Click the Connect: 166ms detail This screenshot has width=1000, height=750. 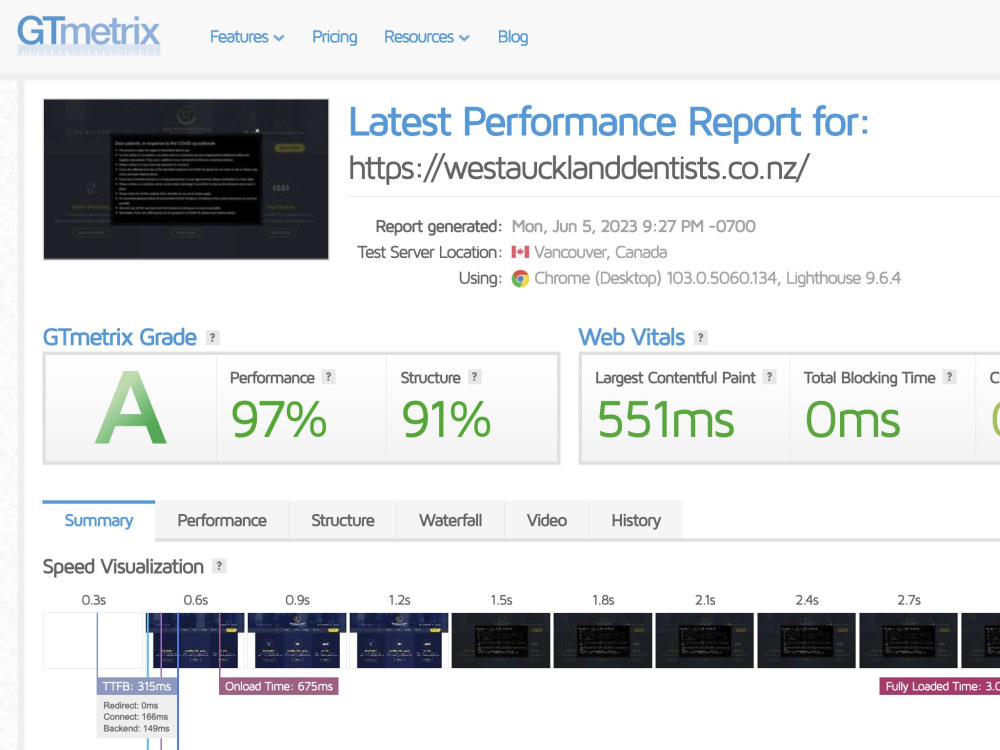136,717
